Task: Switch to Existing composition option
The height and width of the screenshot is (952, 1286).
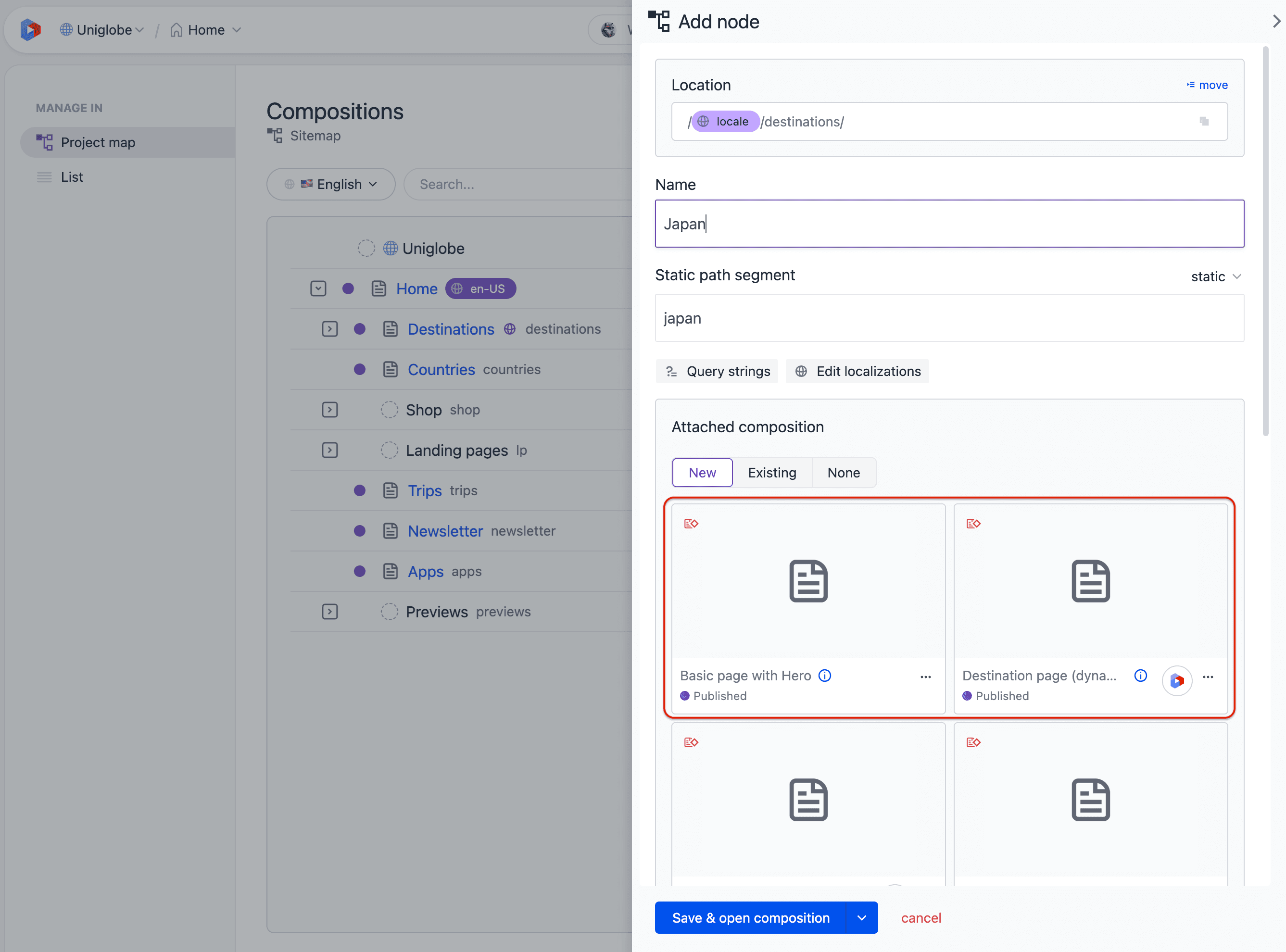Action: coord(772,473)
